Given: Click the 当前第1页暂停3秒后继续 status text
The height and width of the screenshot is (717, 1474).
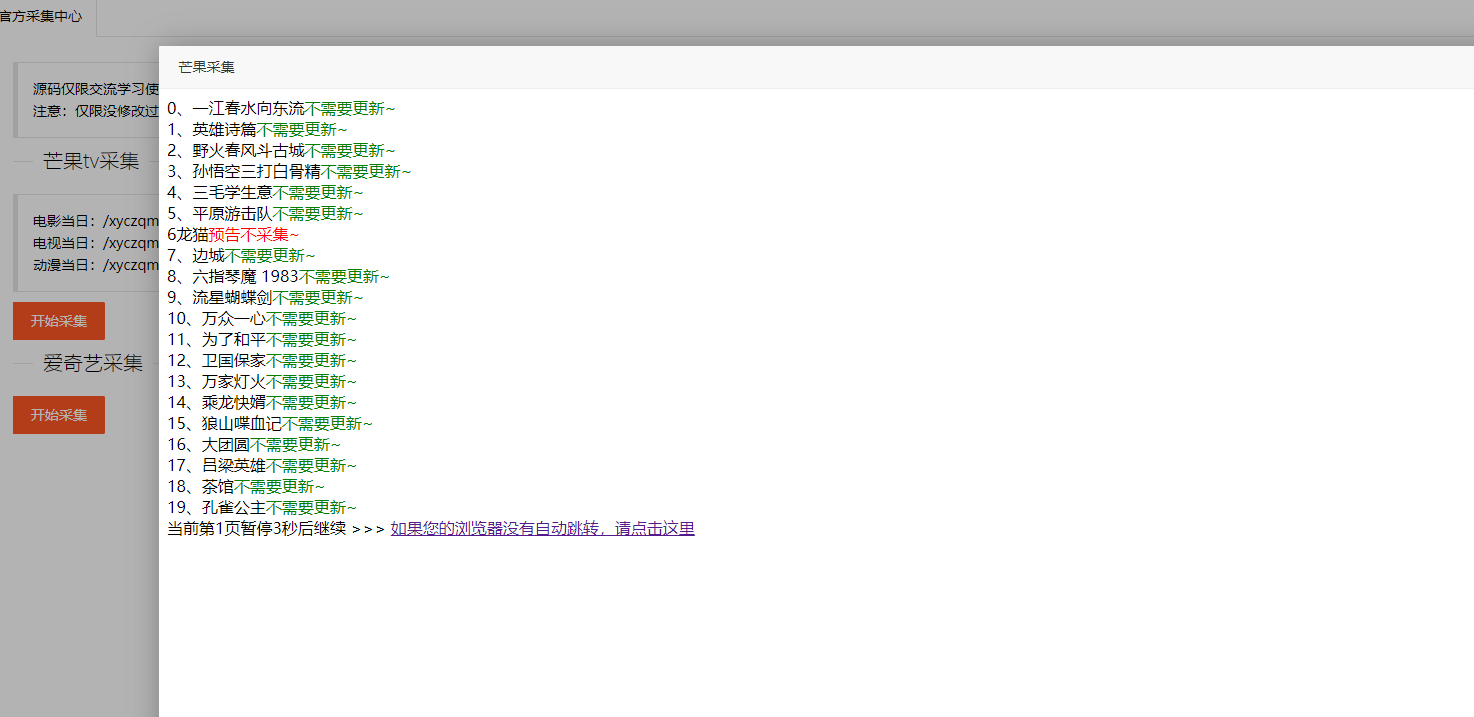Looking at the screenshot, I should pos(256,529).
